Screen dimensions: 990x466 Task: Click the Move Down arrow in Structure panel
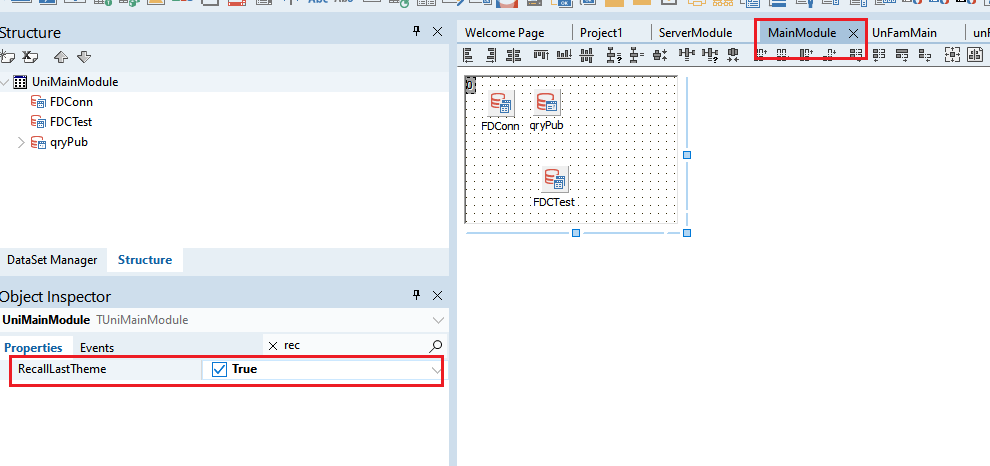pyautogui.click(x=84, y=57)
